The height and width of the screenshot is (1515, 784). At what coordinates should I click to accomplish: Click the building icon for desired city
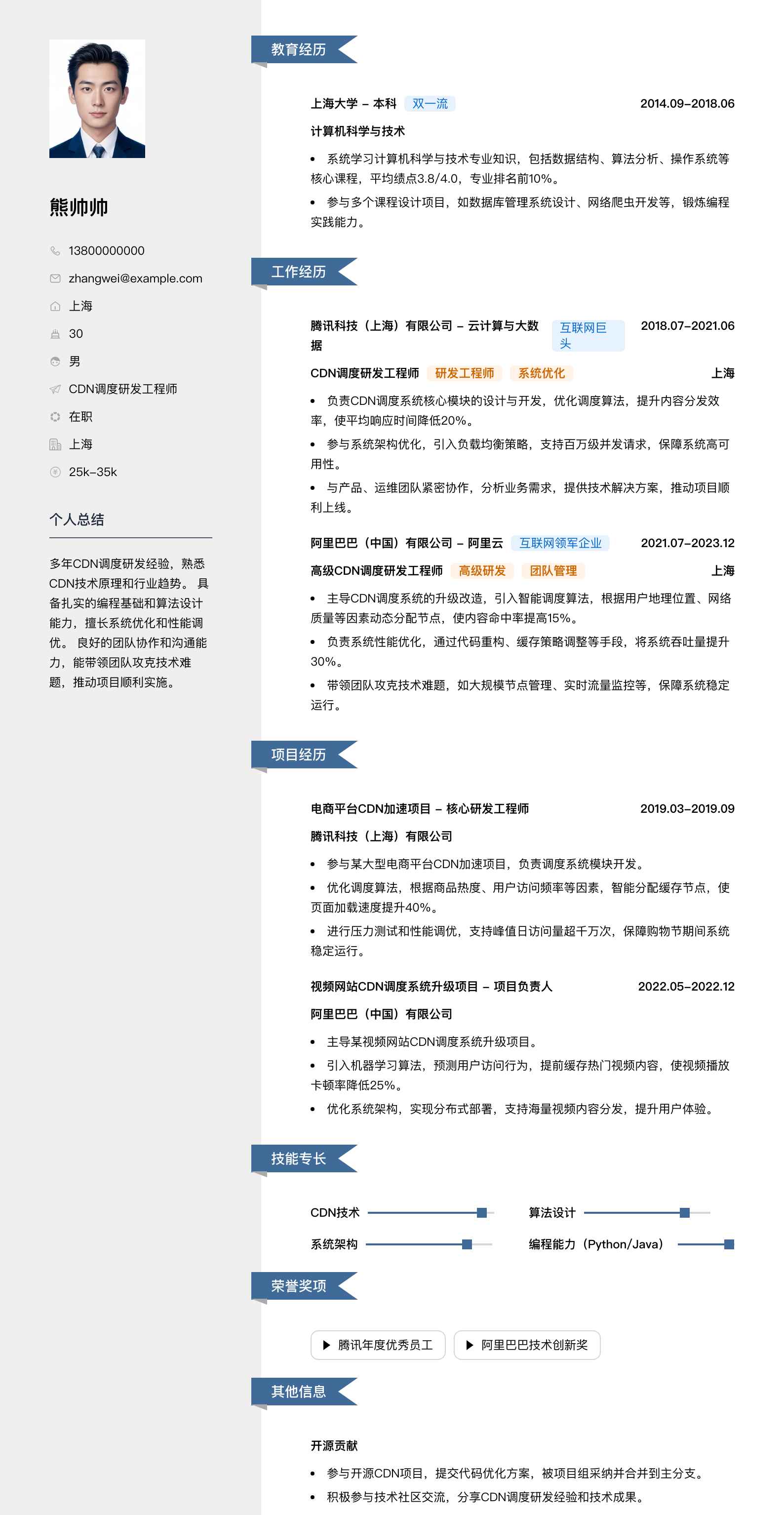click(55, 444)
